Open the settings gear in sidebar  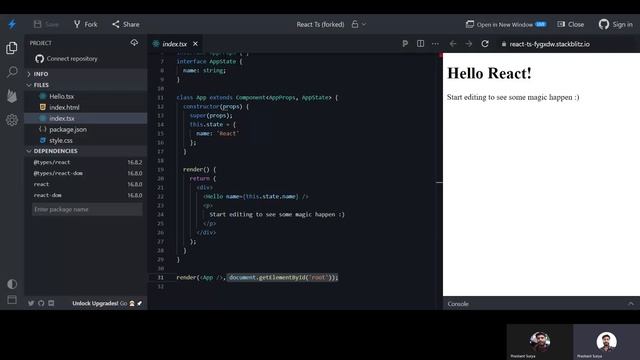12,120
